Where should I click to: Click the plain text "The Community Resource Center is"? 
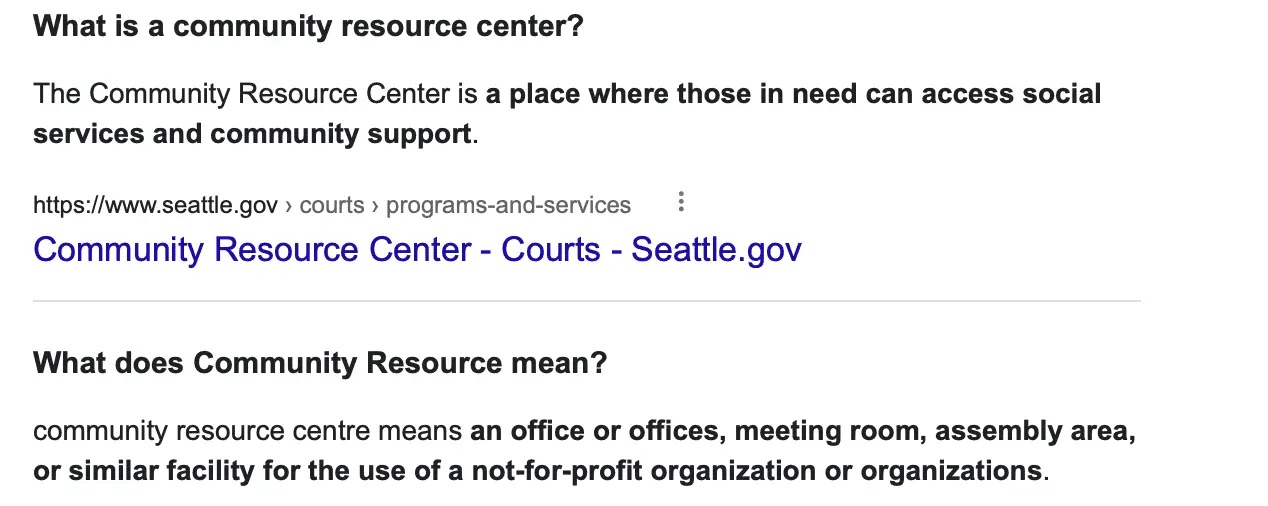pos(256,94)
